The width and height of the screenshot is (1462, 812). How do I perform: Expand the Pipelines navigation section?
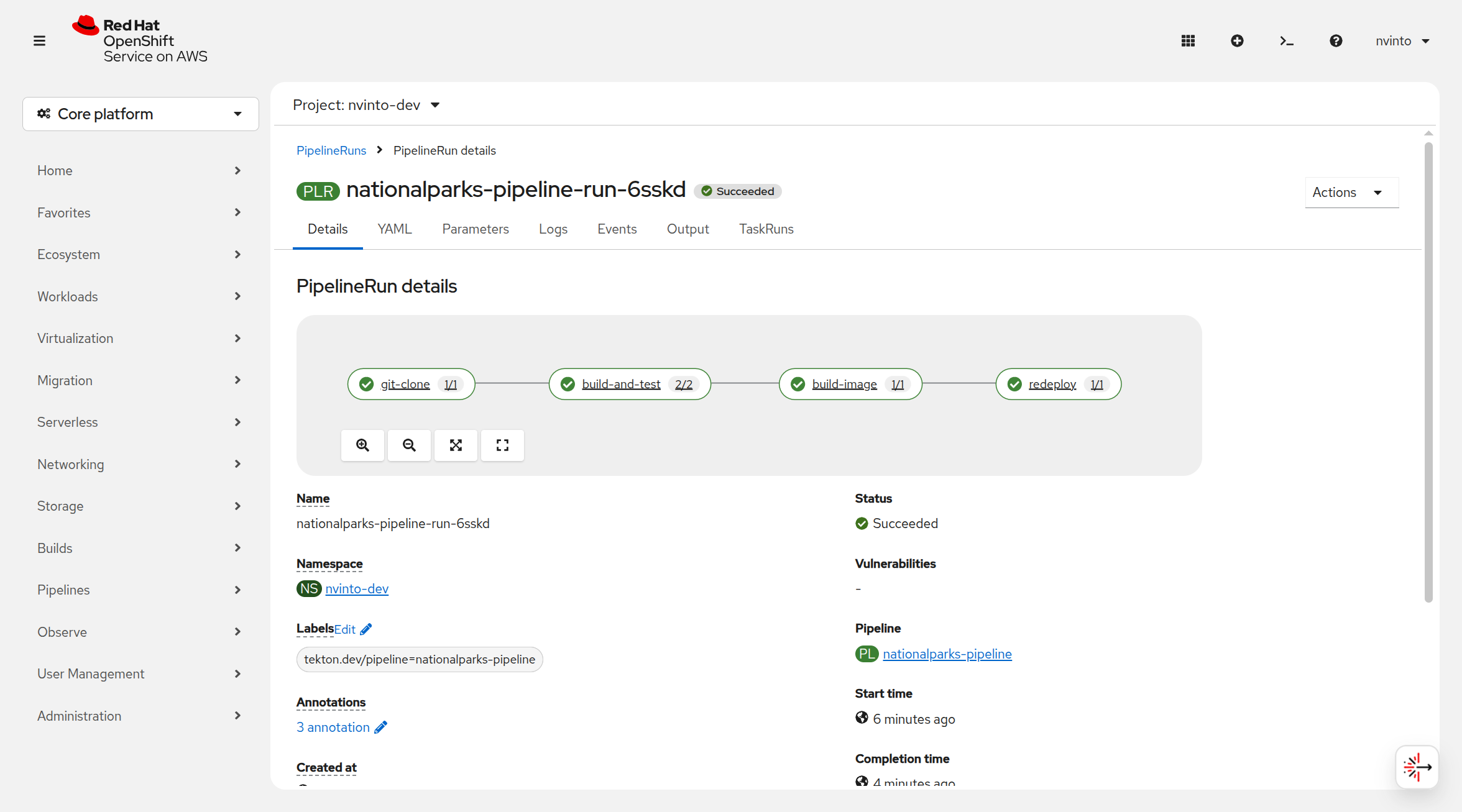tap(140, 590)
